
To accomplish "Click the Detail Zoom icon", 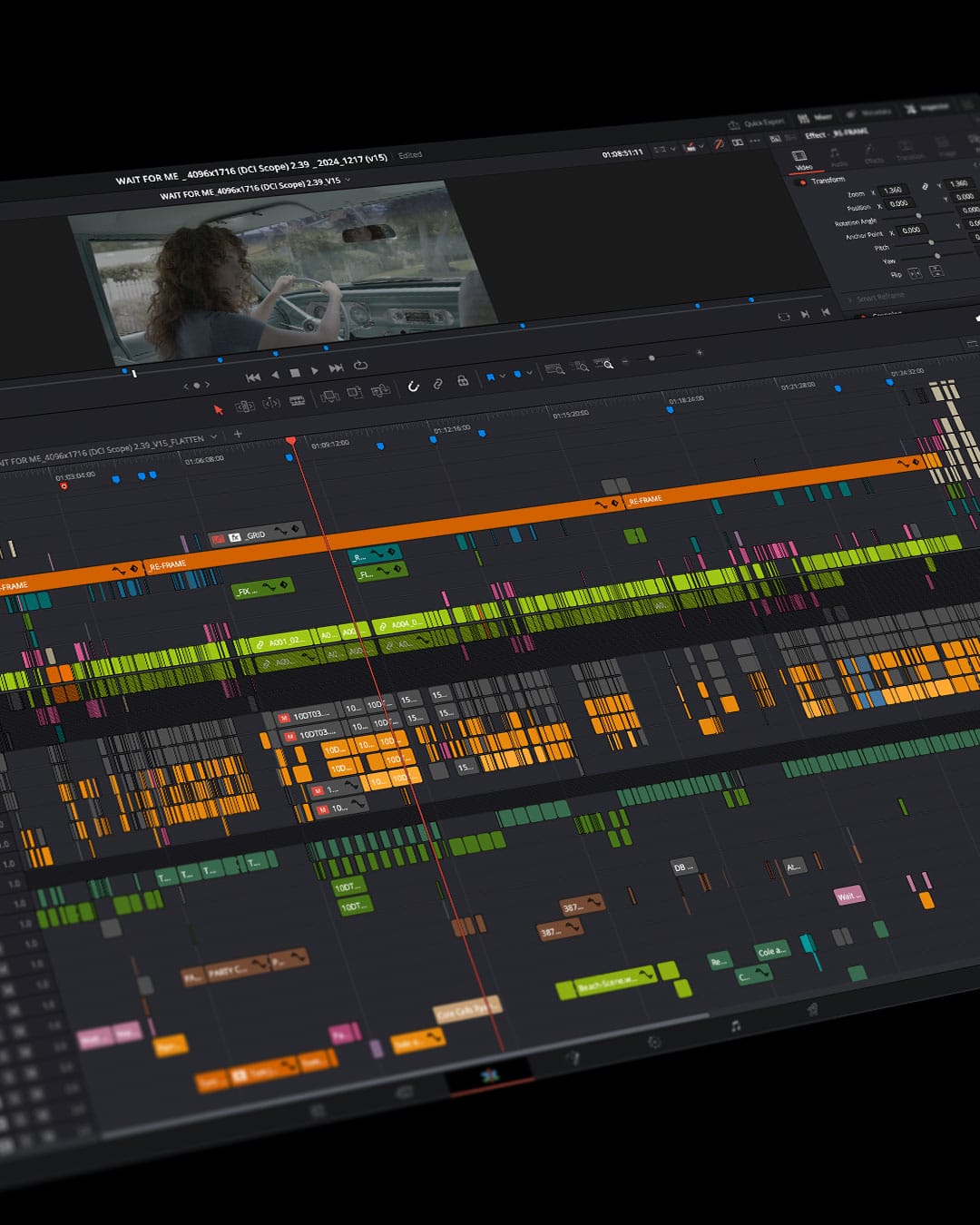I will (580, 367).
